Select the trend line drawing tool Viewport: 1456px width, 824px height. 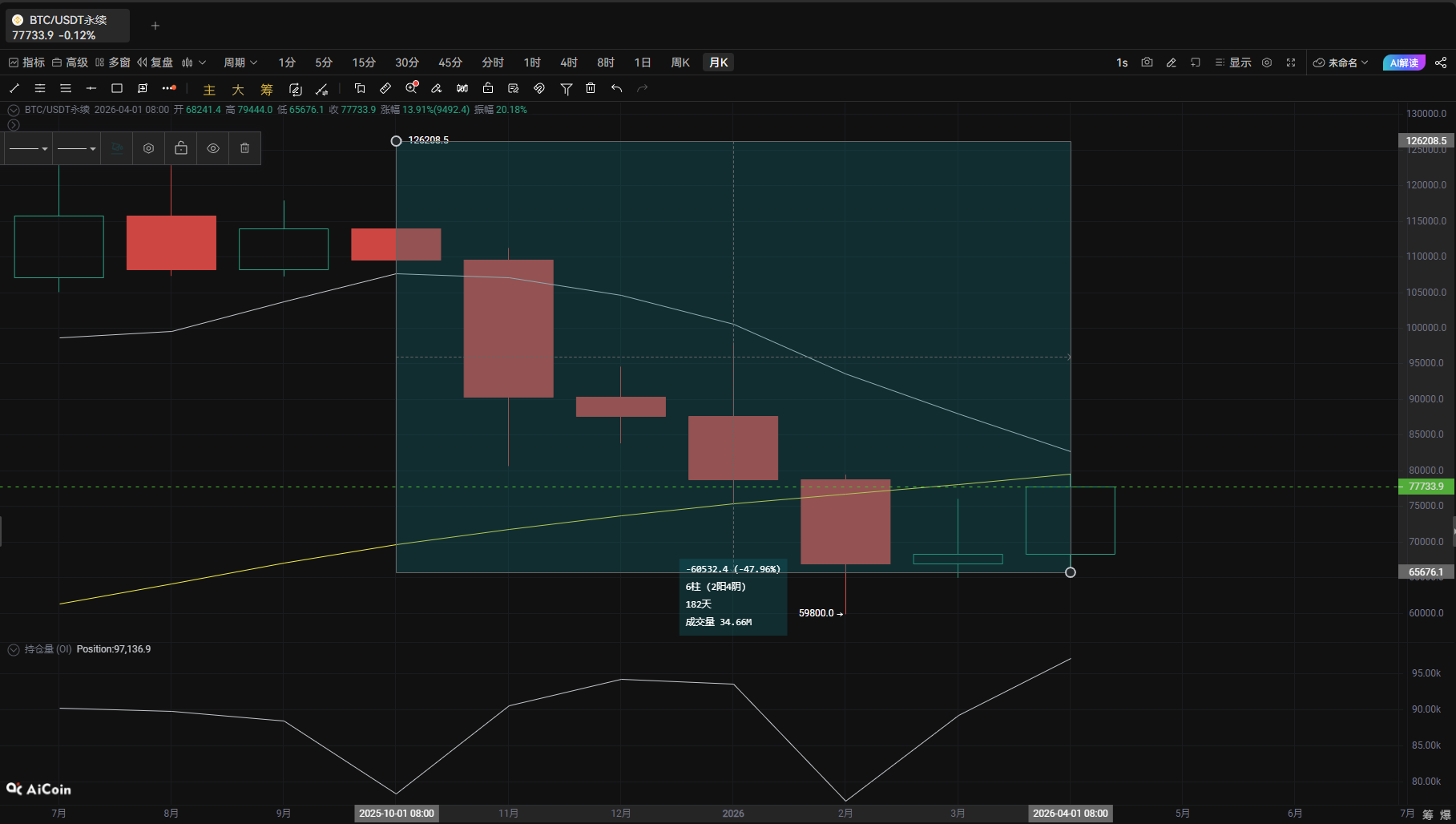click(x=14, y=88)
